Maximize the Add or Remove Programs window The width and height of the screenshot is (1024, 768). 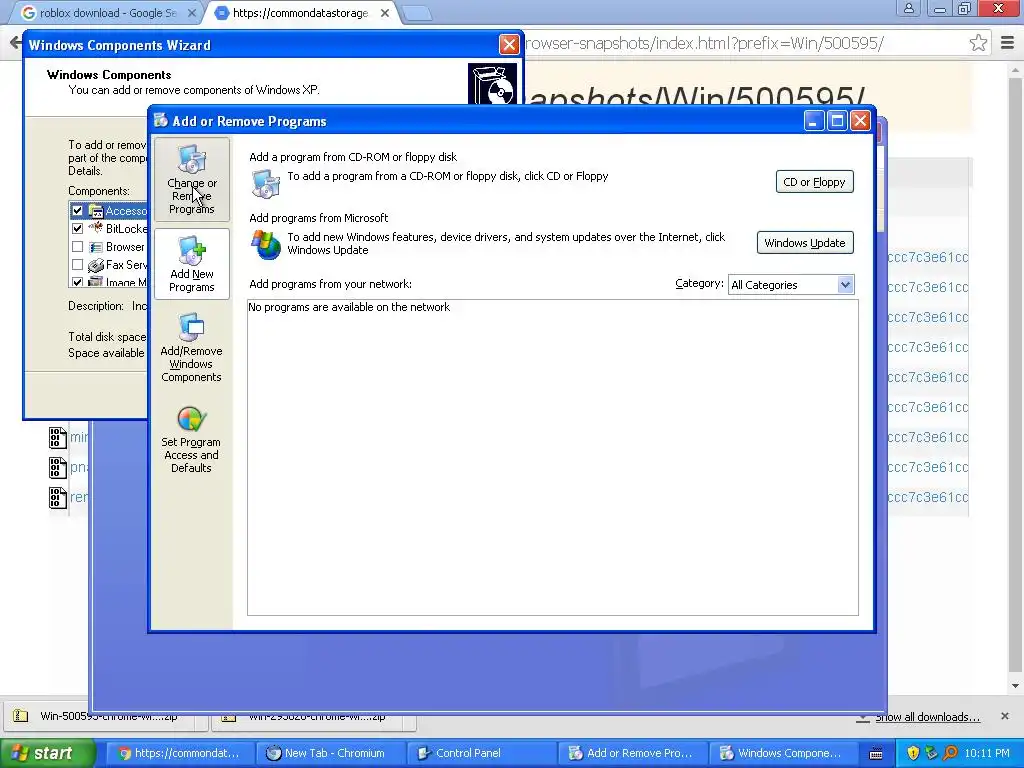pos(837,121)
